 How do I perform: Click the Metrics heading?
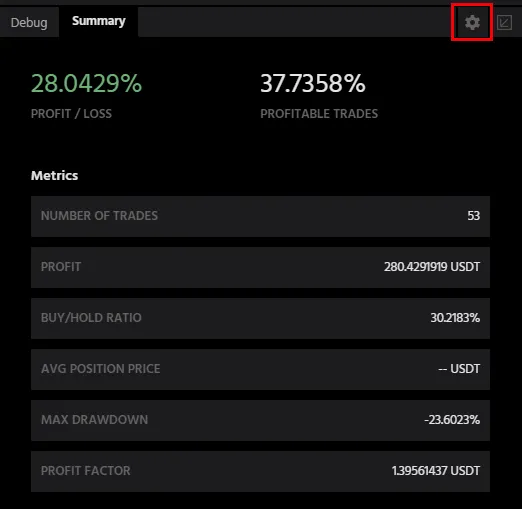tap(54, 176)
